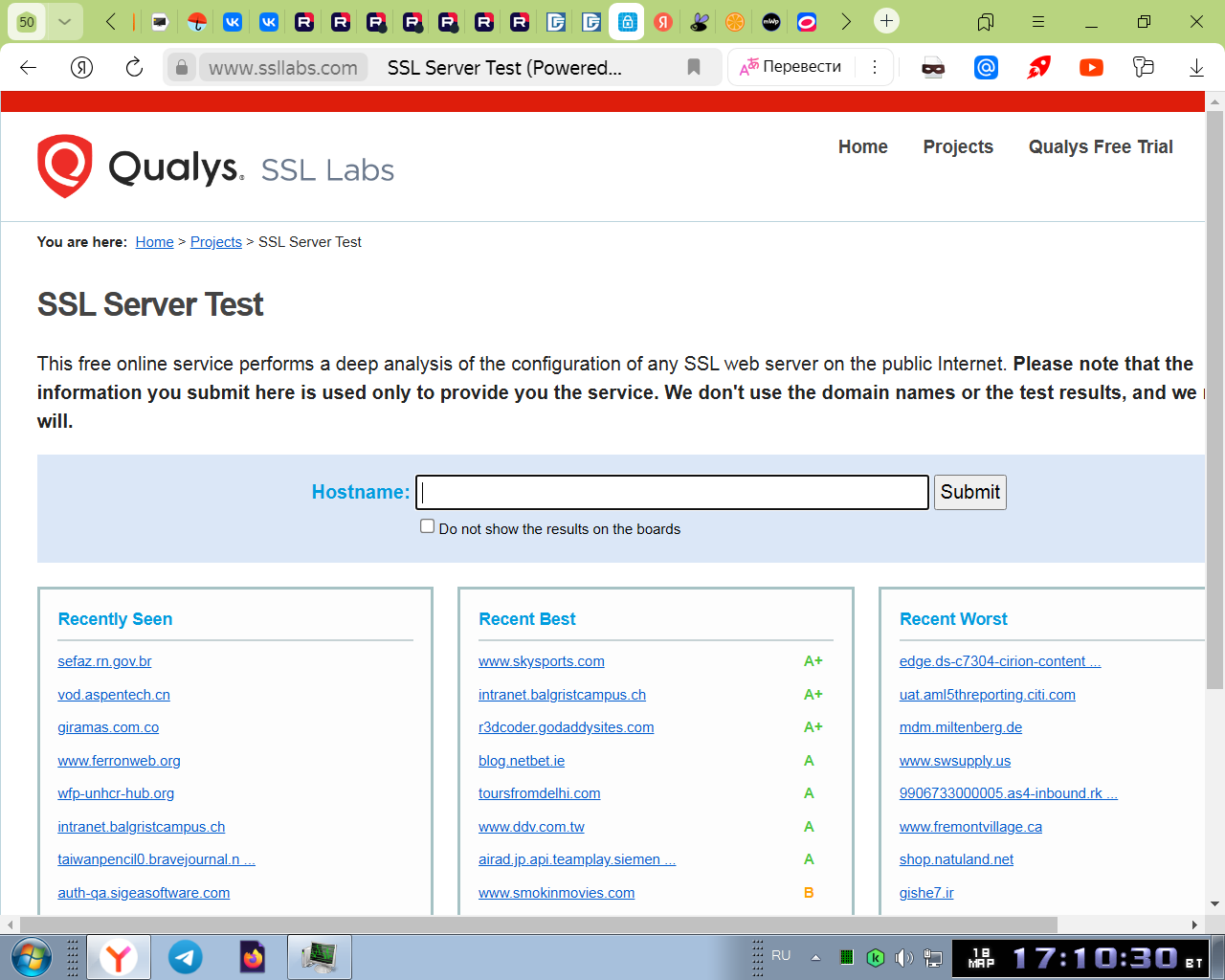Open the www.skysports.com link
The height and width of the screenshot is (980, 1225).
(x=542, y=661)
